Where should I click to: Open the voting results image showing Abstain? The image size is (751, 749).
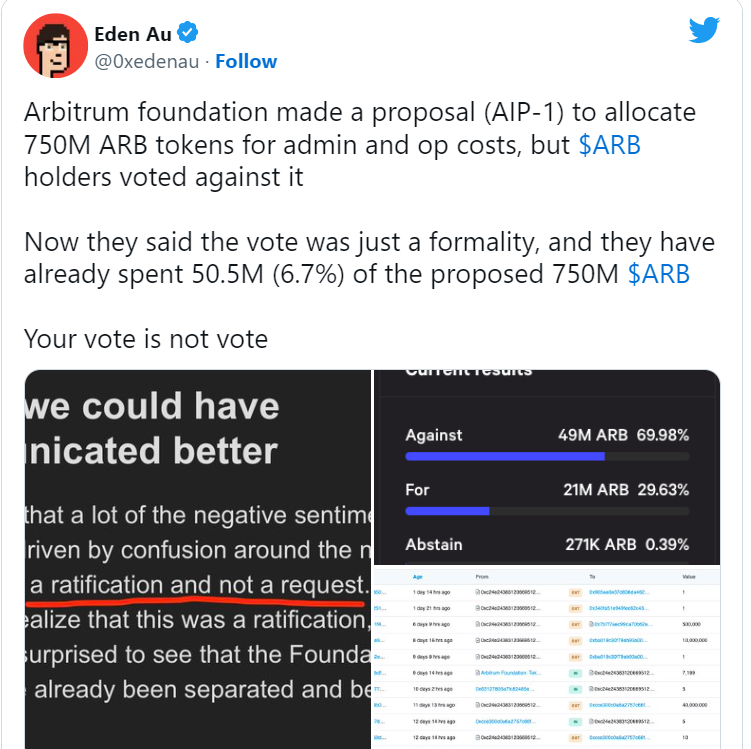[x=547, y=467]
